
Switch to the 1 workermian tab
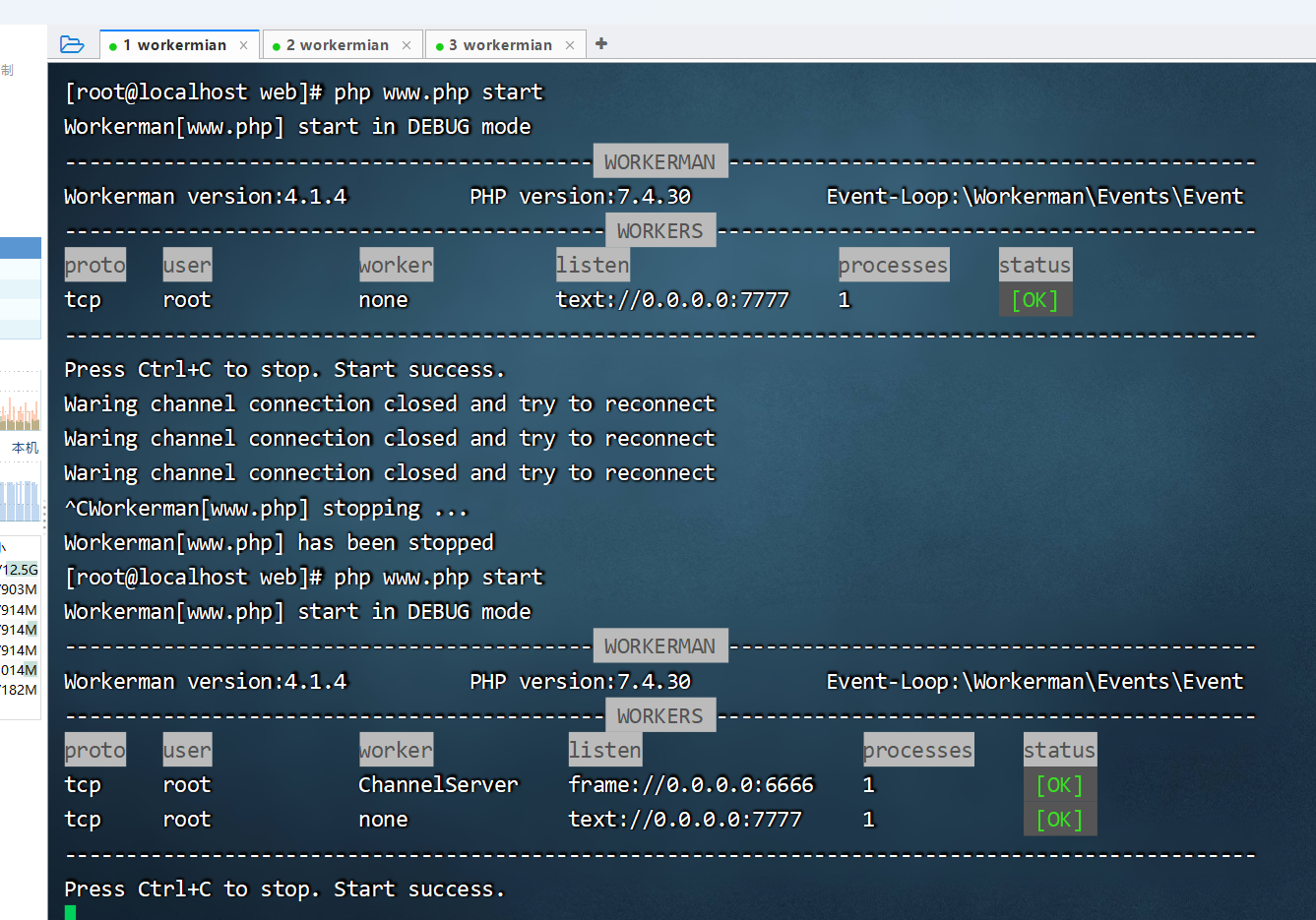click(181, 45)
